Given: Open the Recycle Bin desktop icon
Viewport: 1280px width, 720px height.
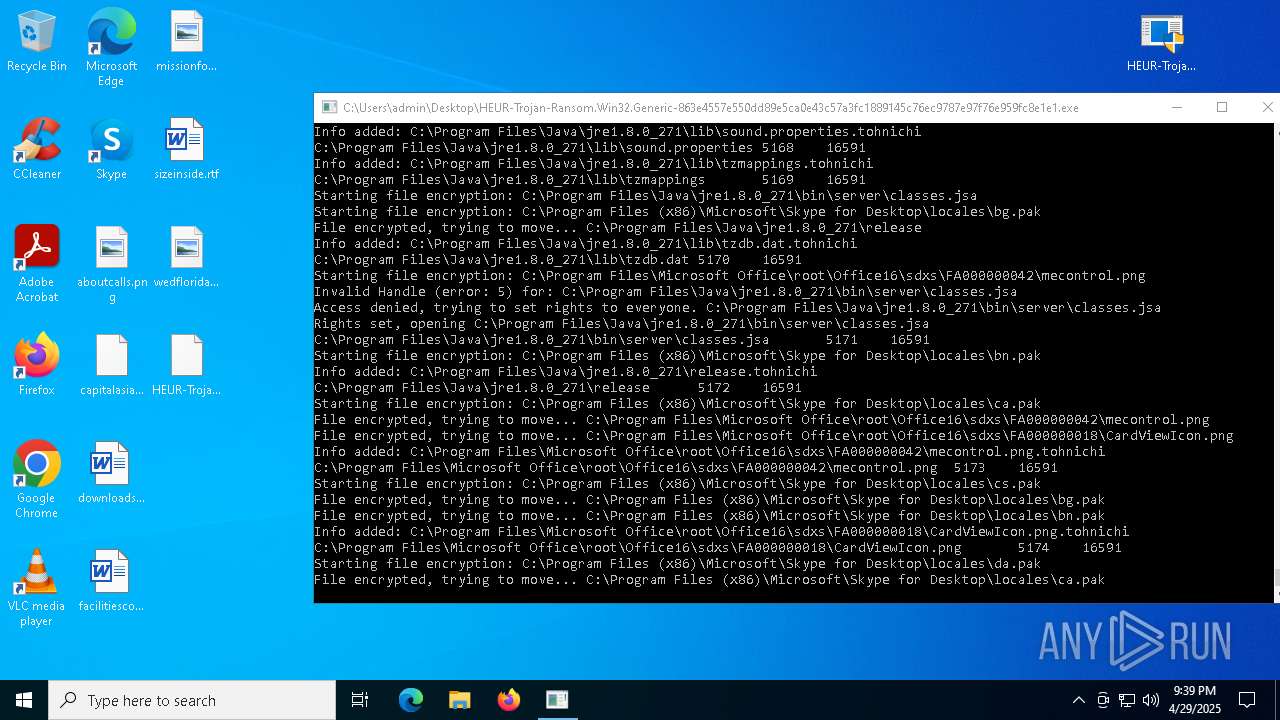Looking at the screenshot, I should click(x=37, y=42).
